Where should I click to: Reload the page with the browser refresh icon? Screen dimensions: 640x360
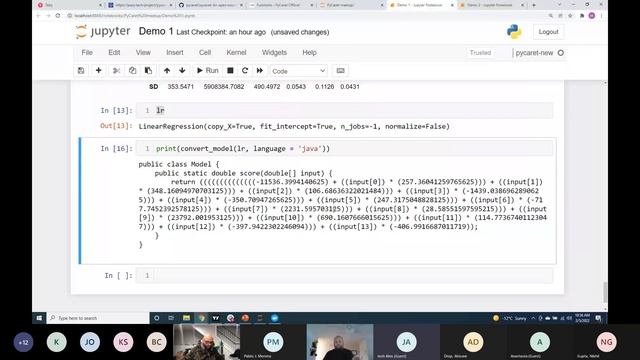(x=58, y=16)
